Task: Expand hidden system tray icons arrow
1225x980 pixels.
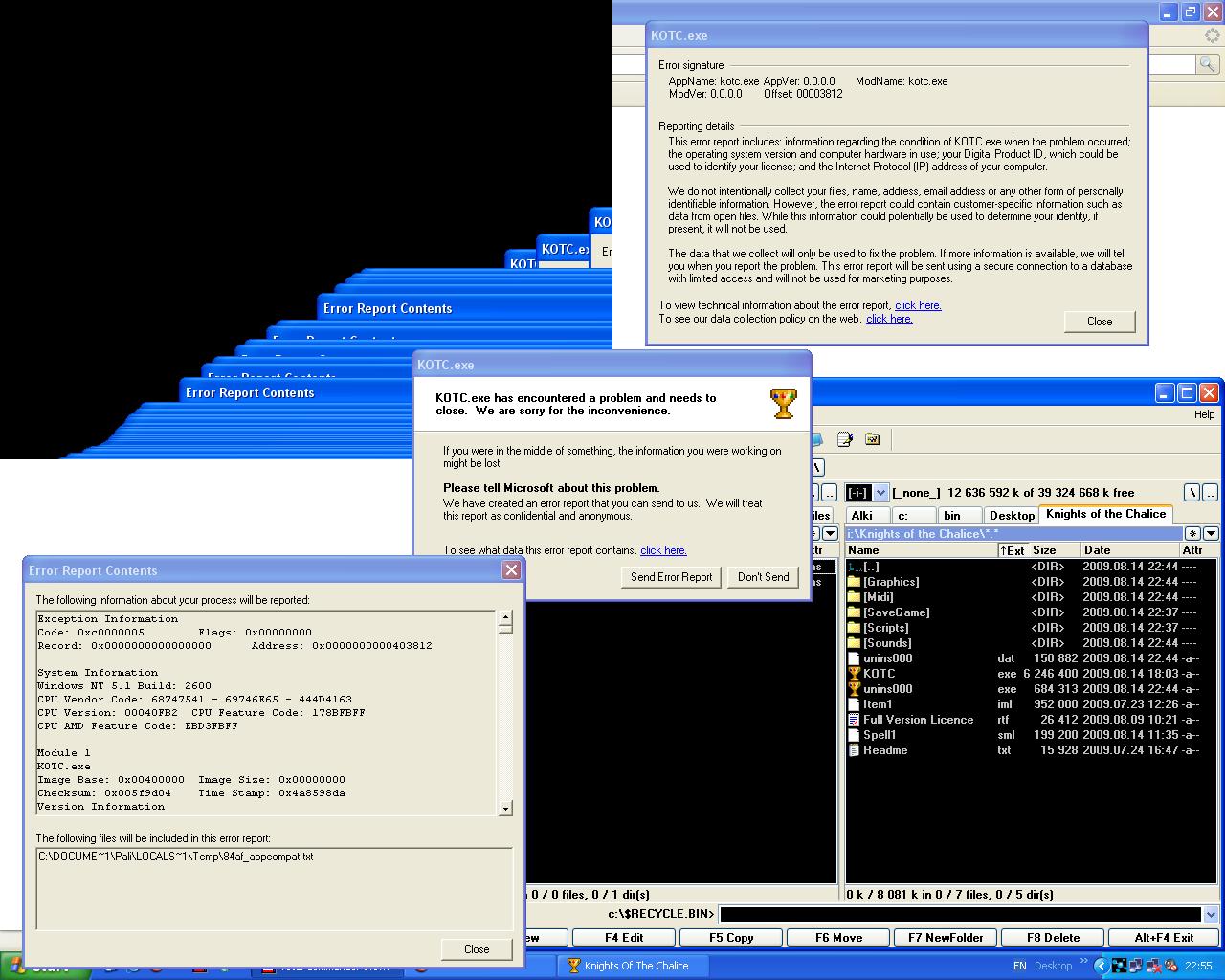Action: tap(1102, 966)
